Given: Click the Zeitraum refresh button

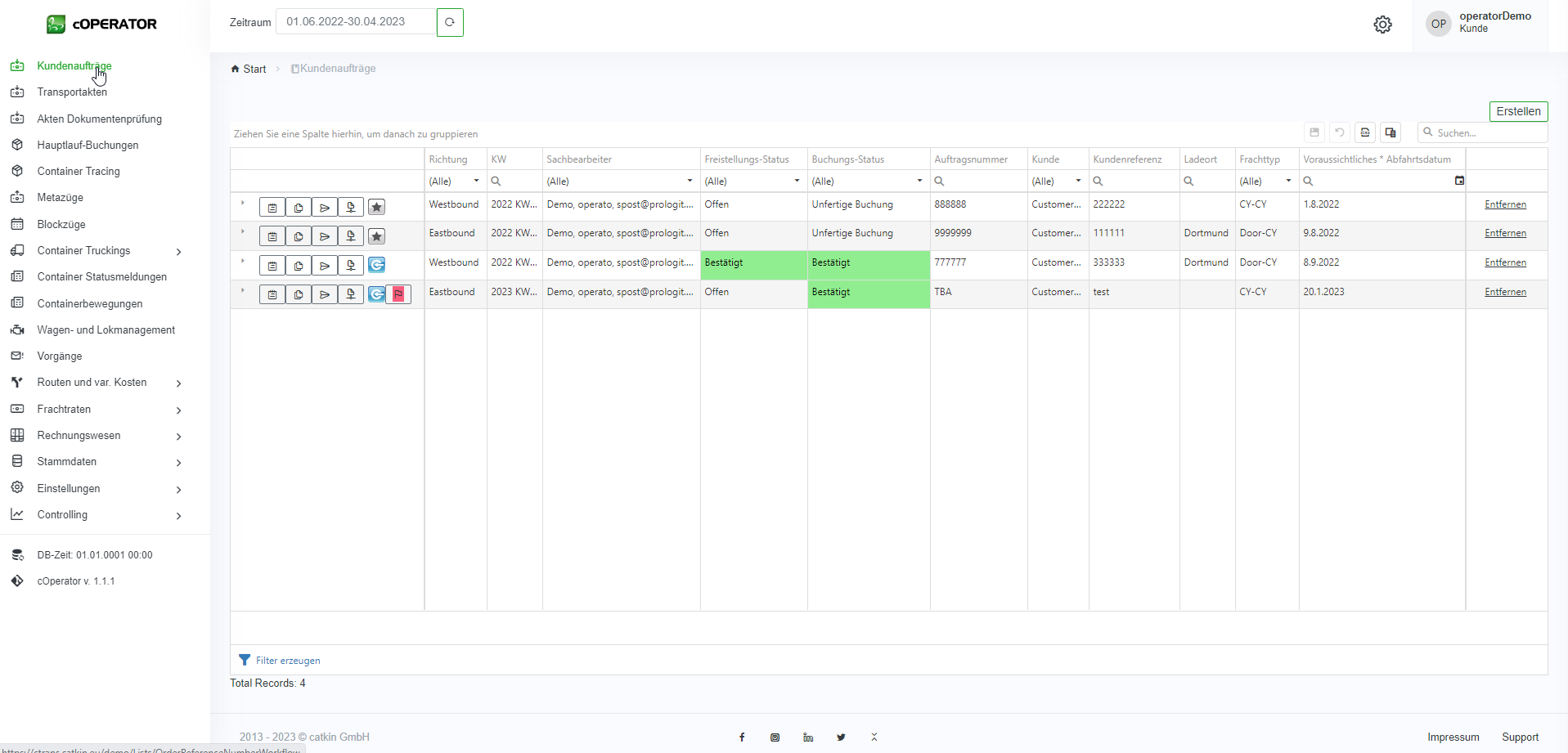Looking at the screenshot, I should click(x=450, y=22).
